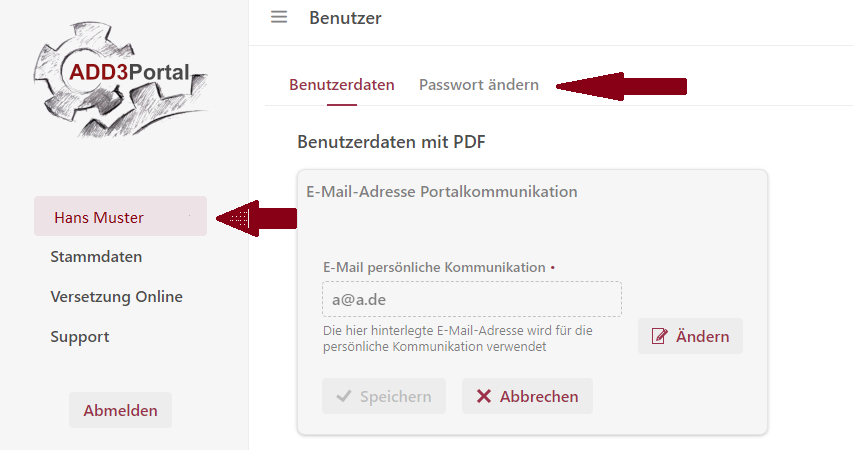Viewport: 853px width, 450px height.
Task: Log out with the Abmelden button
Action: (120, 410)
